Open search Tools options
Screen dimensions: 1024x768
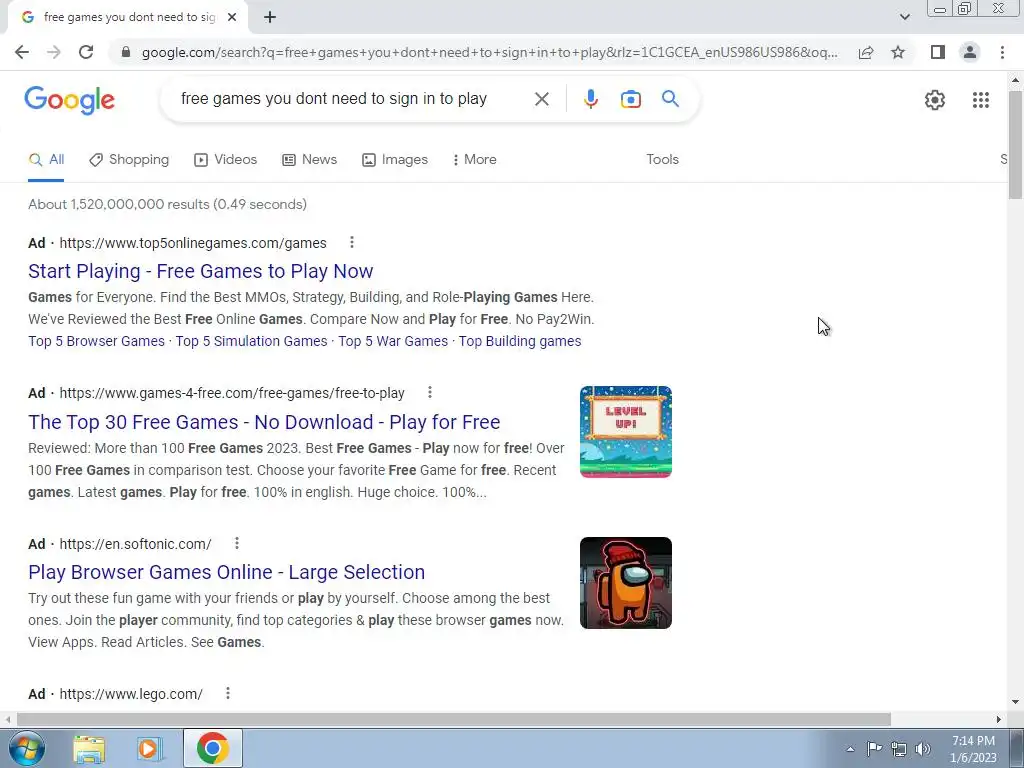click(x=662, y=160)
